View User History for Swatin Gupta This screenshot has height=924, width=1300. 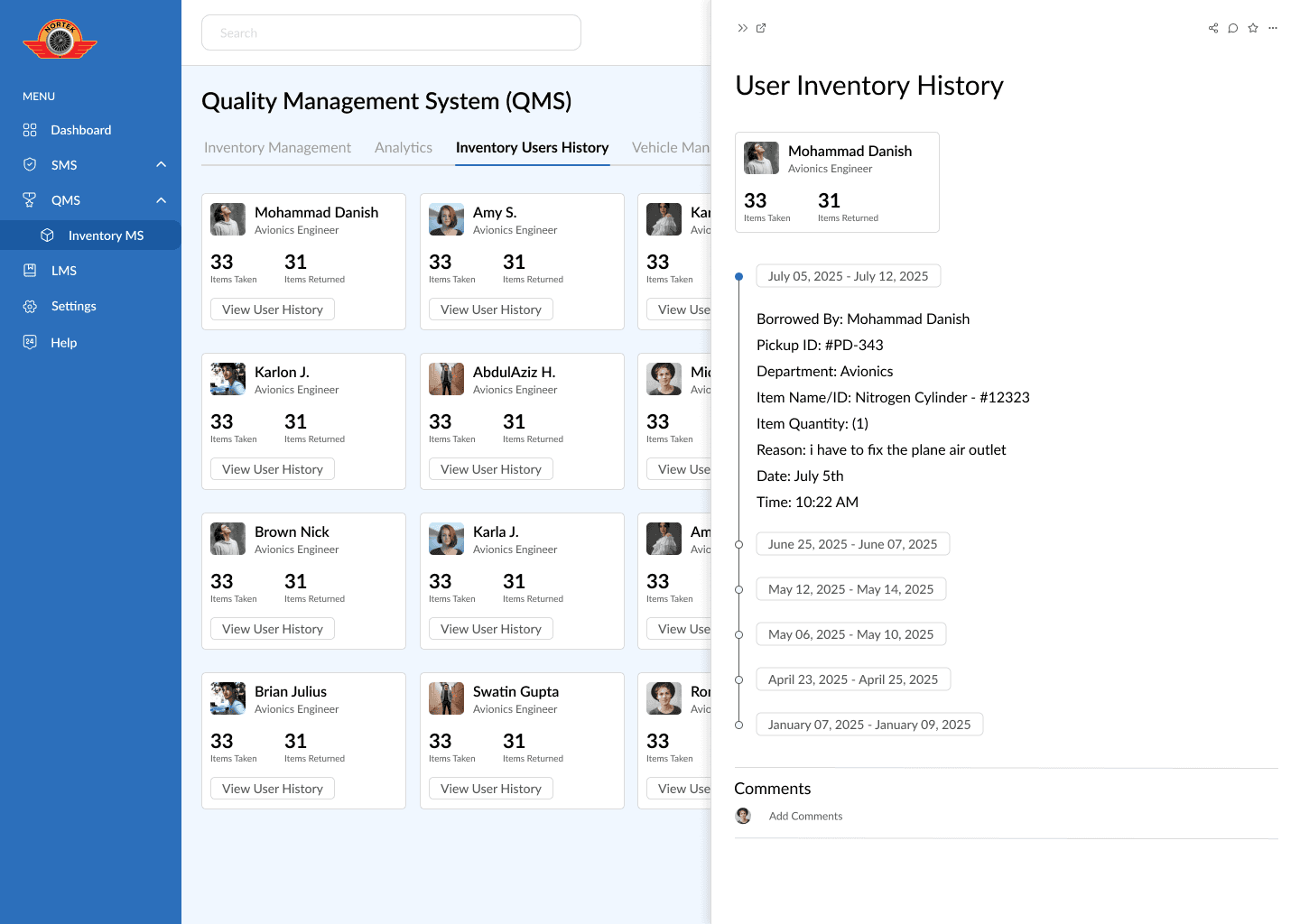491,789
